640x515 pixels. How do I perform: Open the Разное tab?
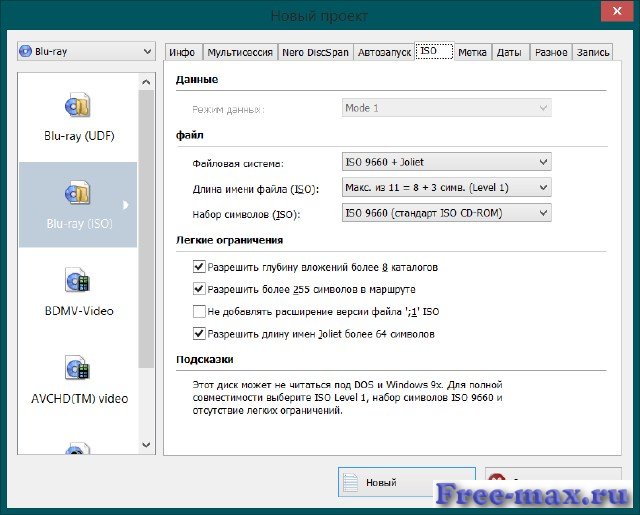[x=551, y=53]
